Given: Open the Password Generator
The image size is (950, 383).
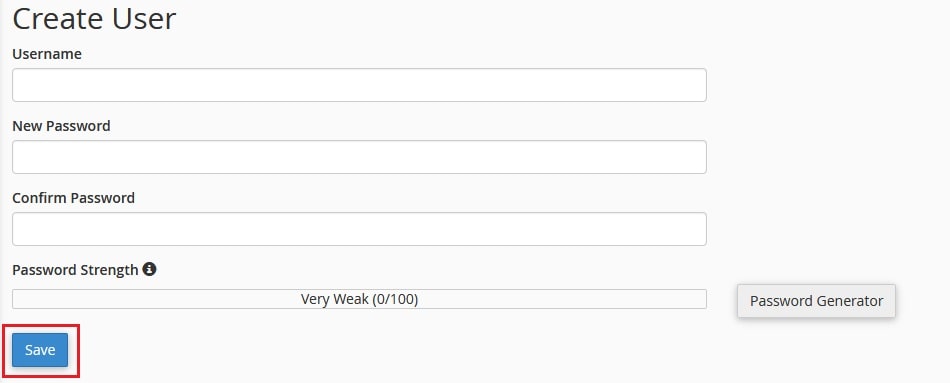Looking at the screenshot, I should pos(816,301).
